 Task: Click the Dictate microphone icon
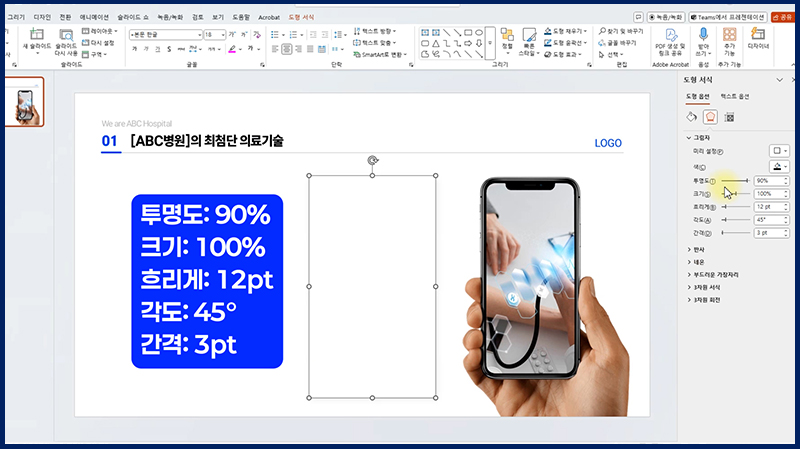pos(703,34)
